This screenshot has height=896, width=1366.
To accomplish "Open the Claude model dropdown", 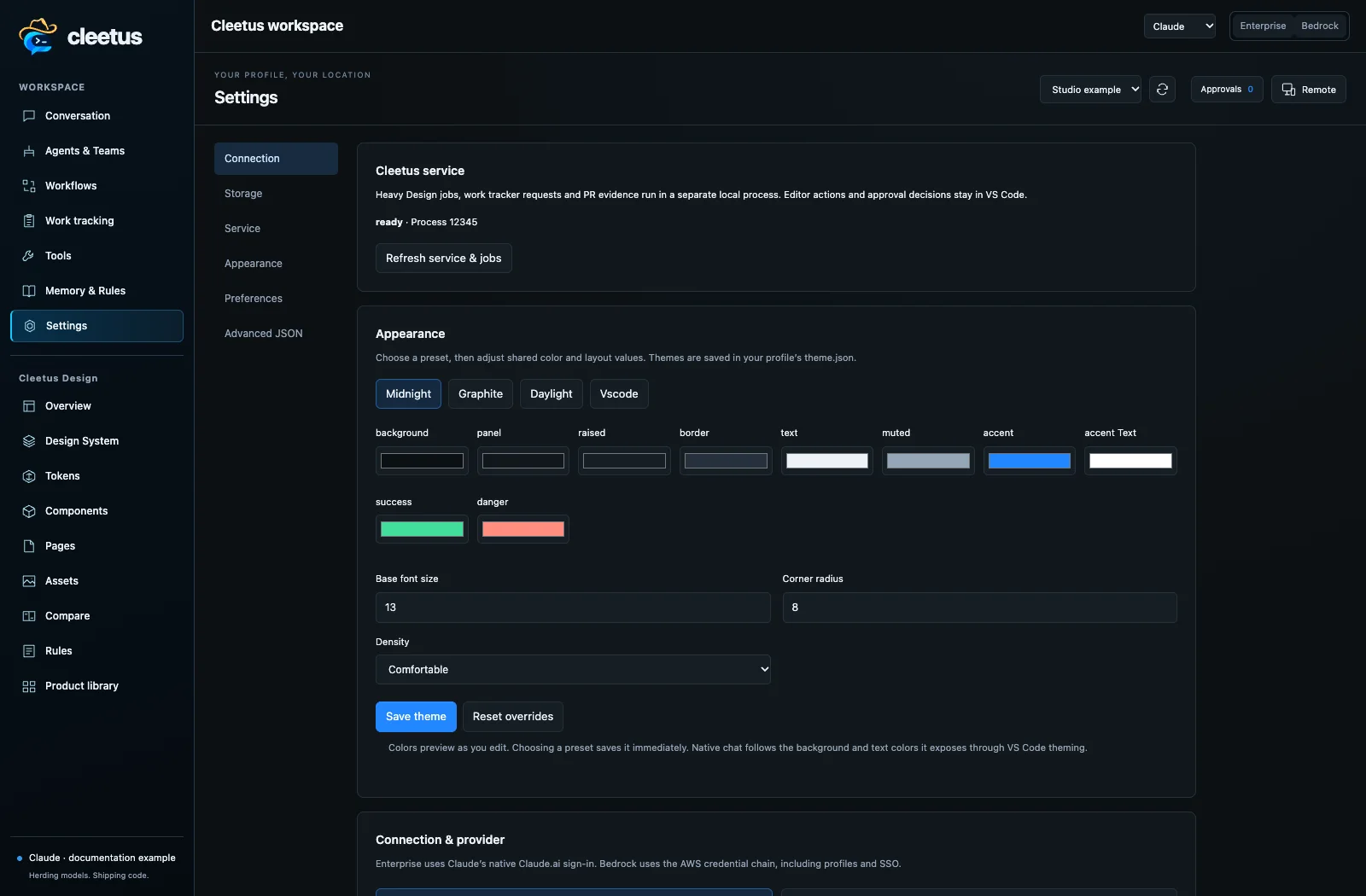I will point(1180,26).
